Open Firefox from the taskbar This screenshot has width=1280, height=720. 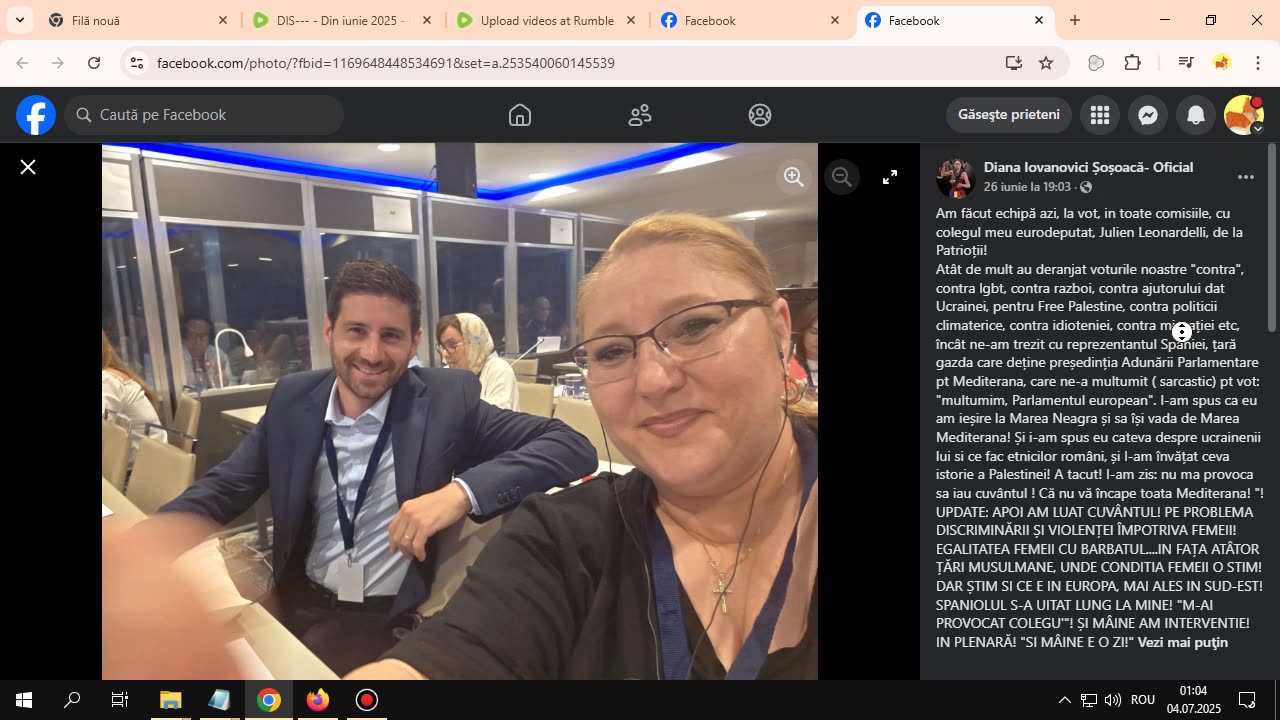[318, 700]
